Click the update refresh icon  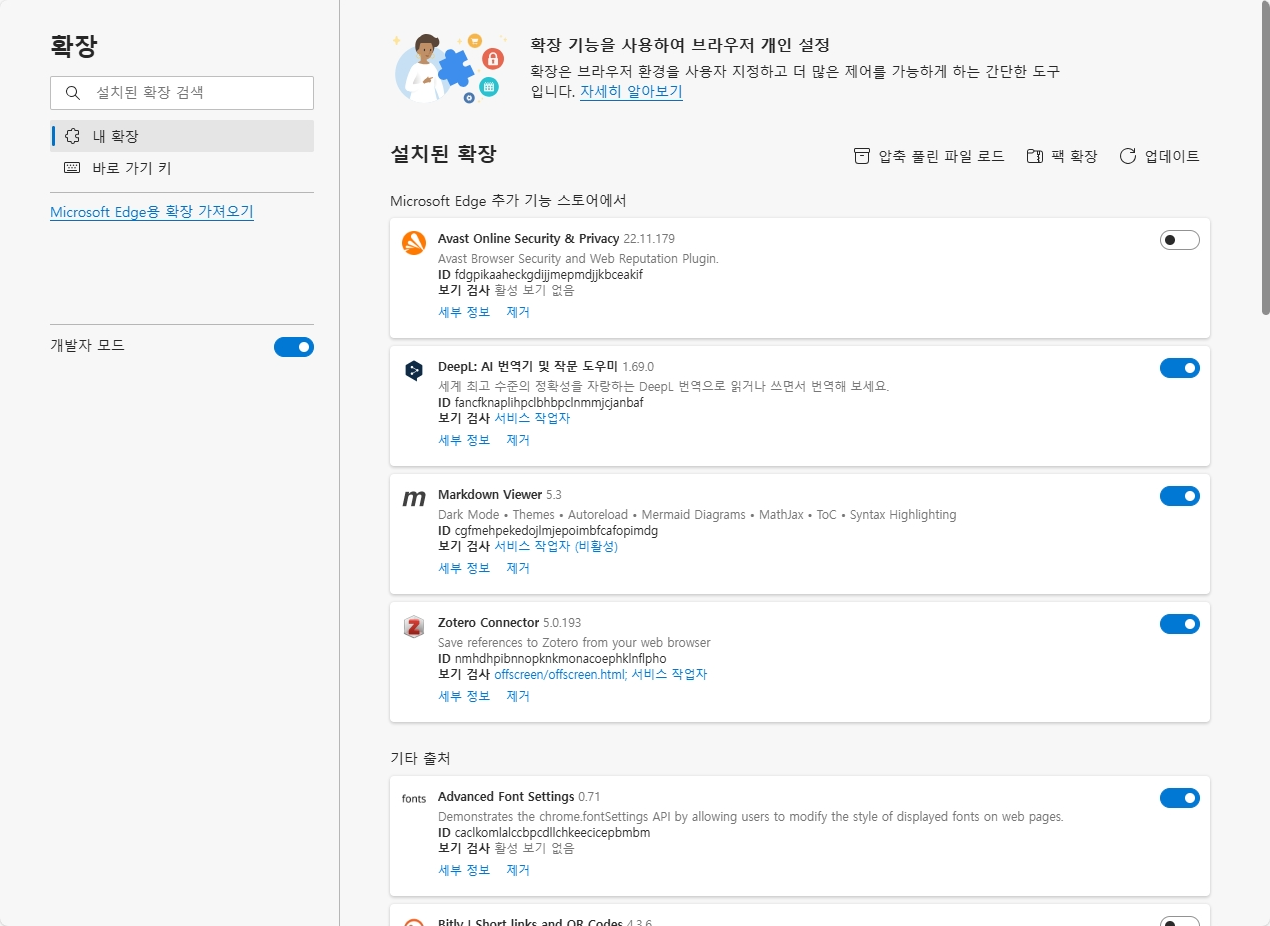(x=1128, y=156)
